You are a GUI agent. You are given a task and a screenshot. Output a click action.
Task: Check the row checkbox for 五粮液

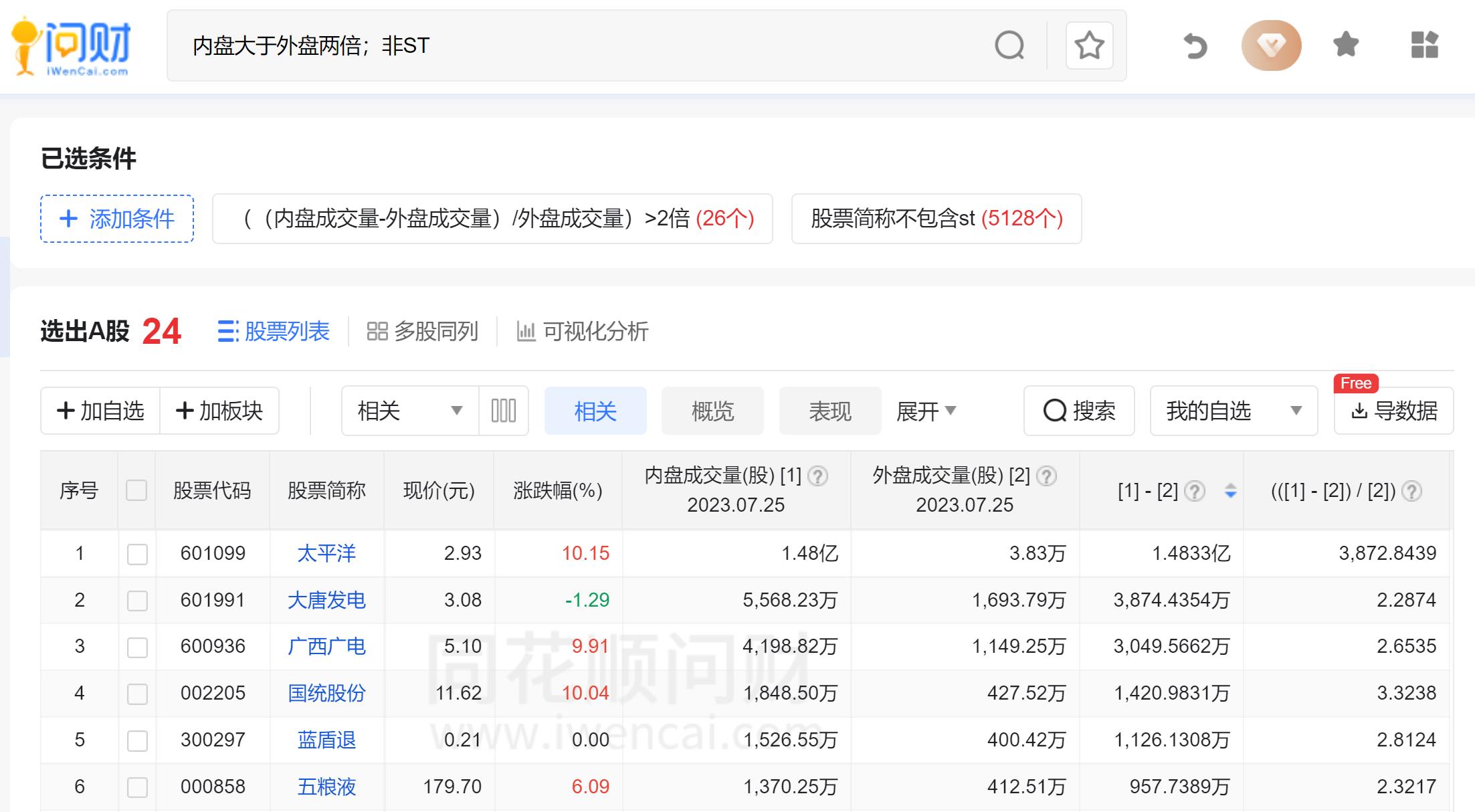(x=137, y=787)
